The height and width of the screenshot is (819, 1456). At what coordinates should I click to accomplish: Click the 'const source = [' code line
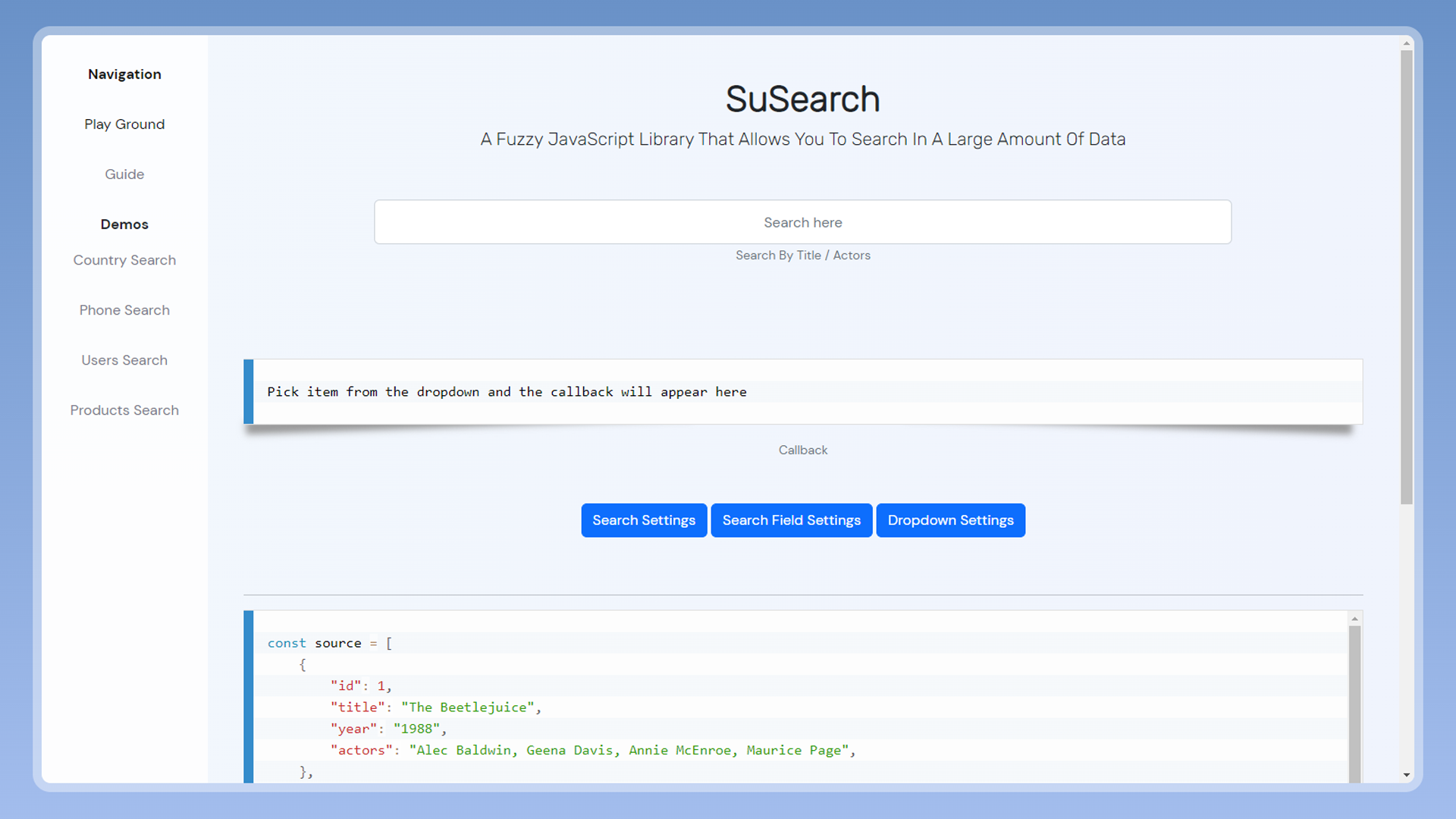330,643
